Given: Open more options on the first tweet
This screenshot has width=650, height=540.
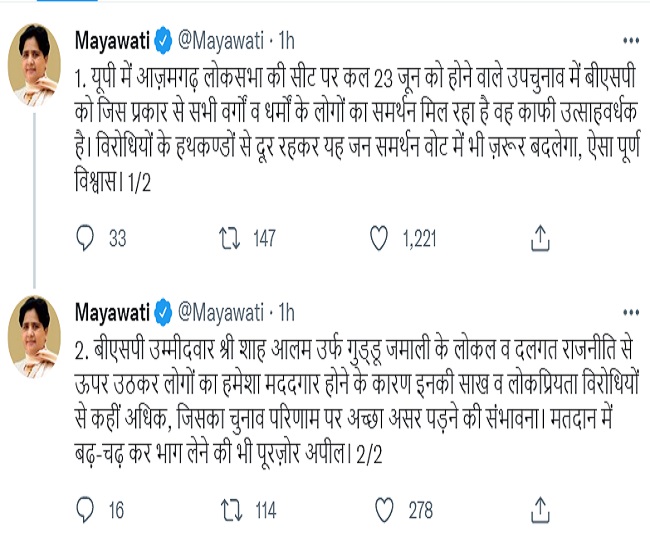Looking at the screenshot, I should 631,41.
